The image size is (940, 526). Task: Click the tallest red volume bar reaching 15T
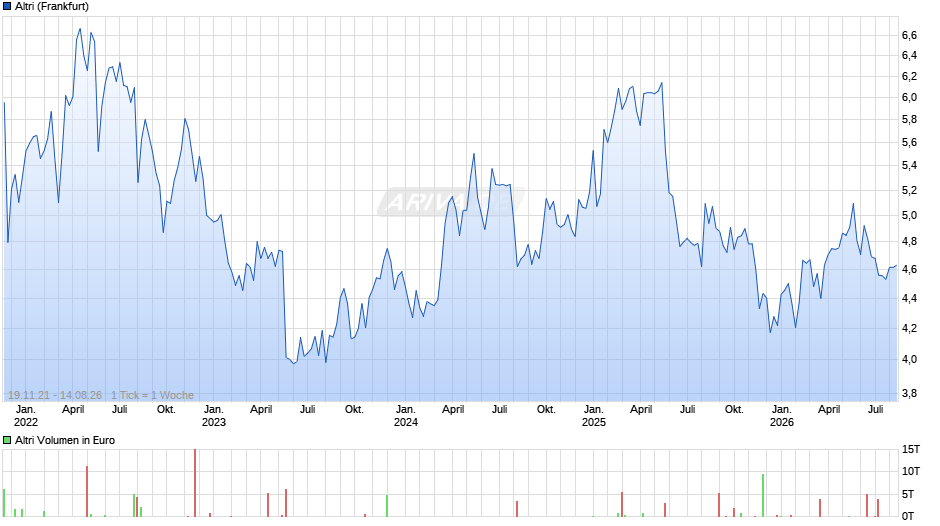click(x=195, y=483)
